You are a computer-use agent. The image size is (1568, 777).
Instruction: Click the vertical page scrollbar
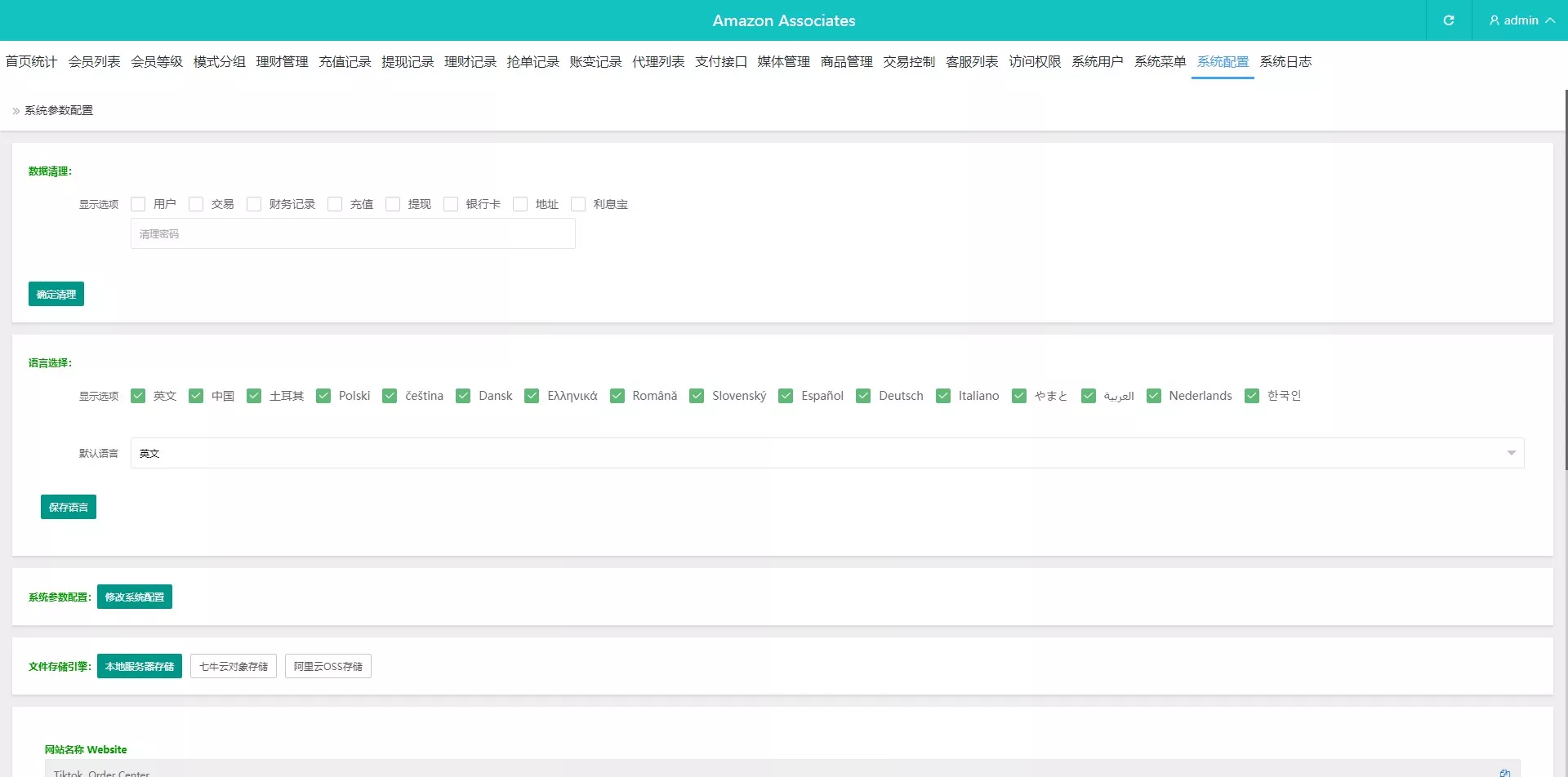[1565, 277]
